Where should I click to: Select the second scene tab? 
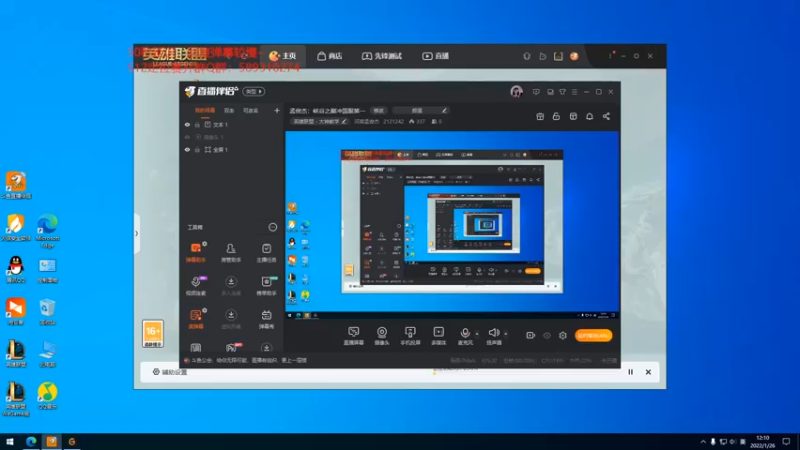(229, 110)
